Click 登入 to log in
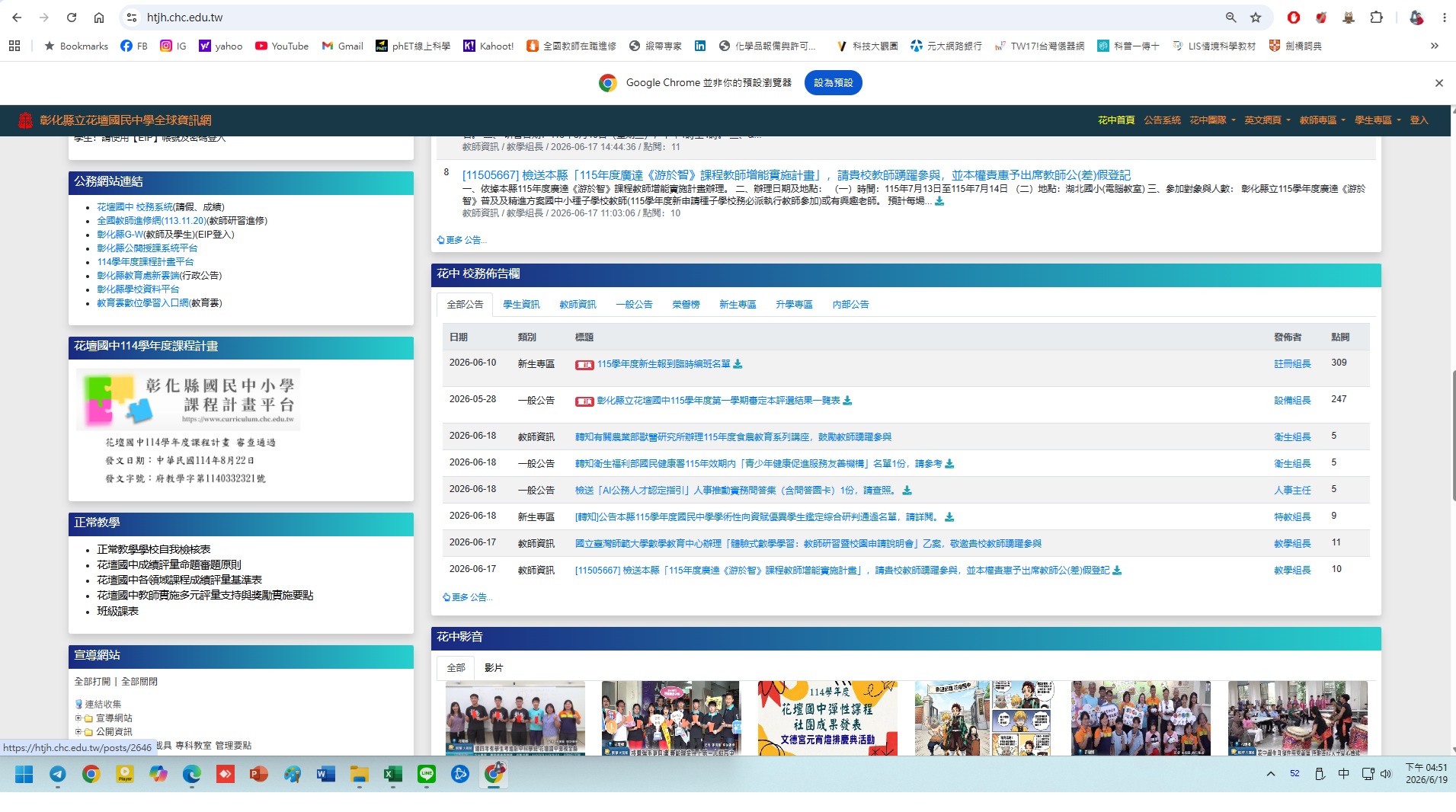This screenshot has height=812, width=1456. click(x=1419, y=120)
